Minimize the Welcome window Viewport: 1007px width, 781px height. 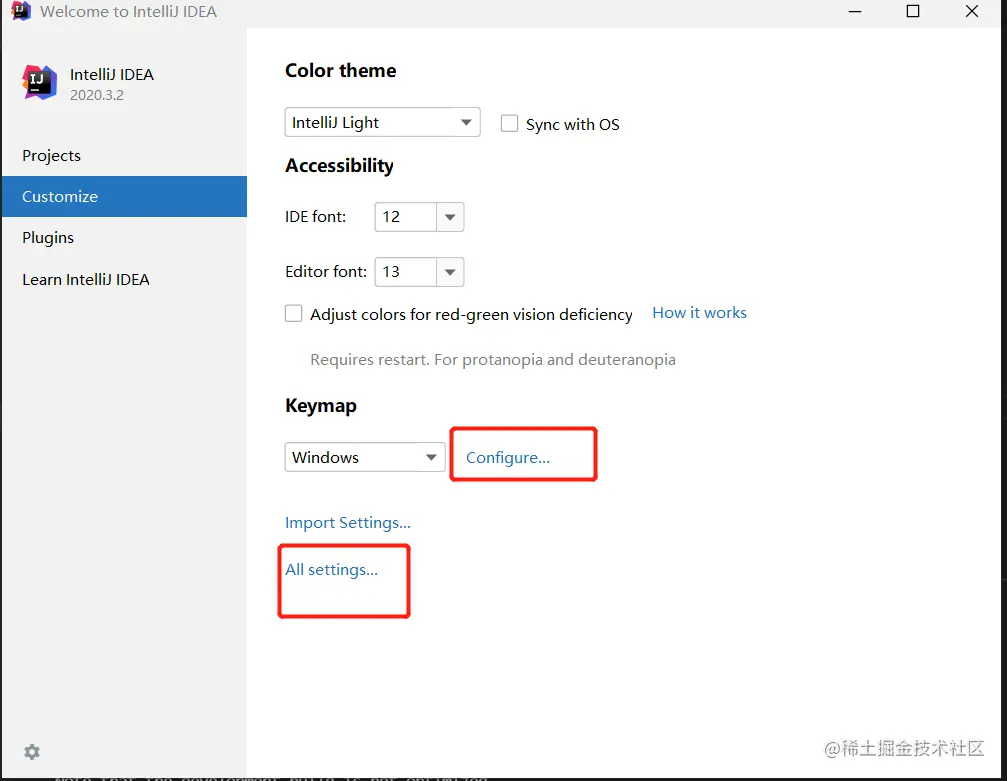click(x=853, y=12)
